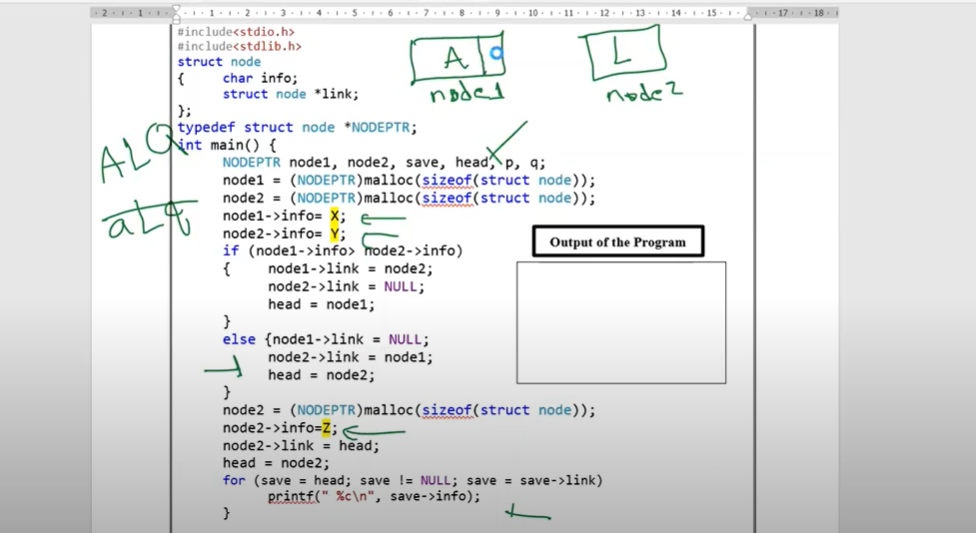
Task: Click the "struct node" declaration line below includes
Action: [x=219, y=62]
